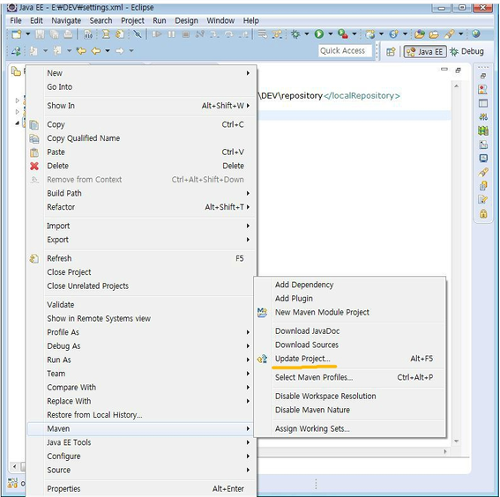Choose Download Sources

point(350,345)
